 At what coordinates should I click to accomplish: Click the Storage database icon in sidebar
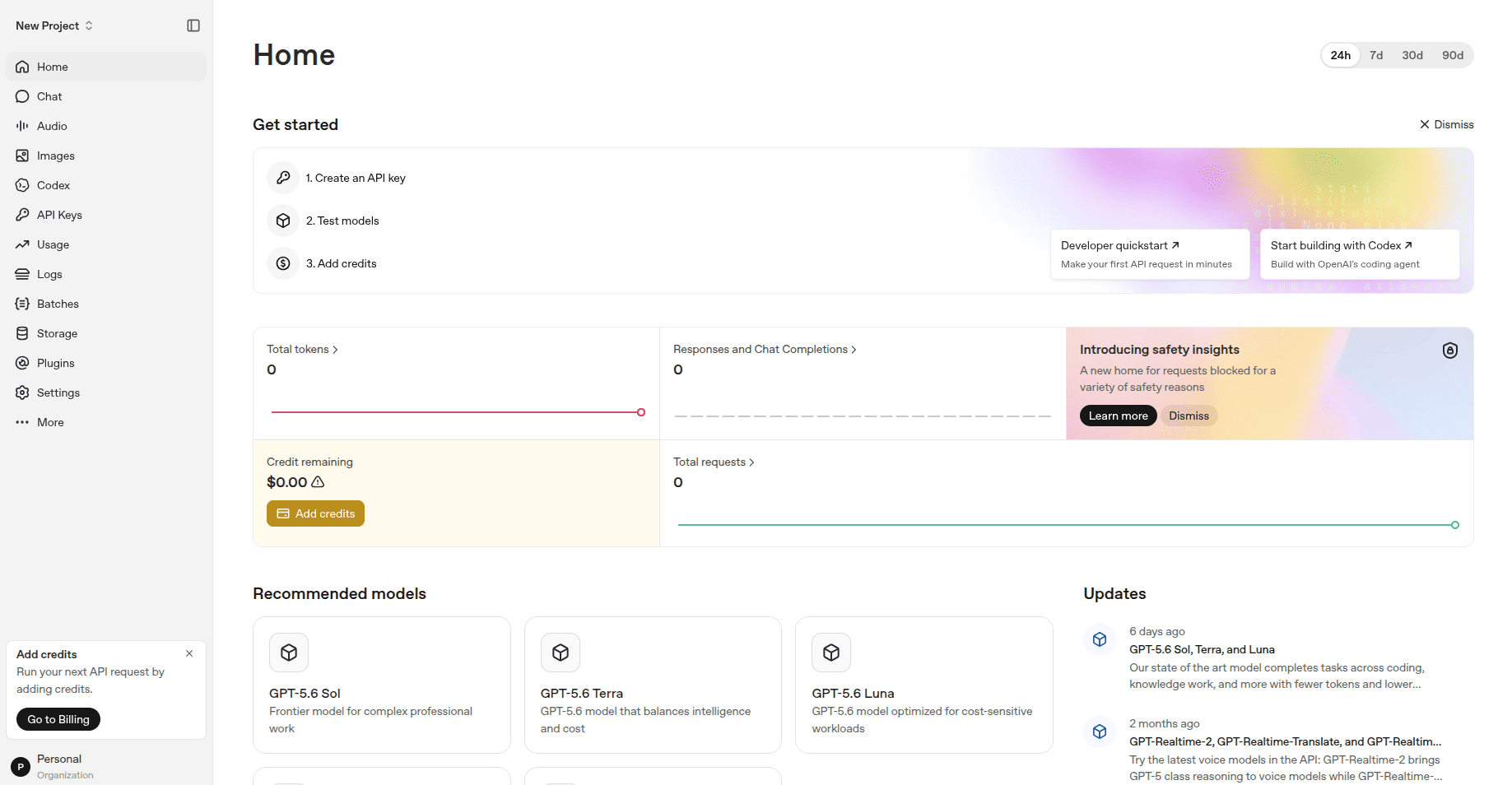coord(22,333)
